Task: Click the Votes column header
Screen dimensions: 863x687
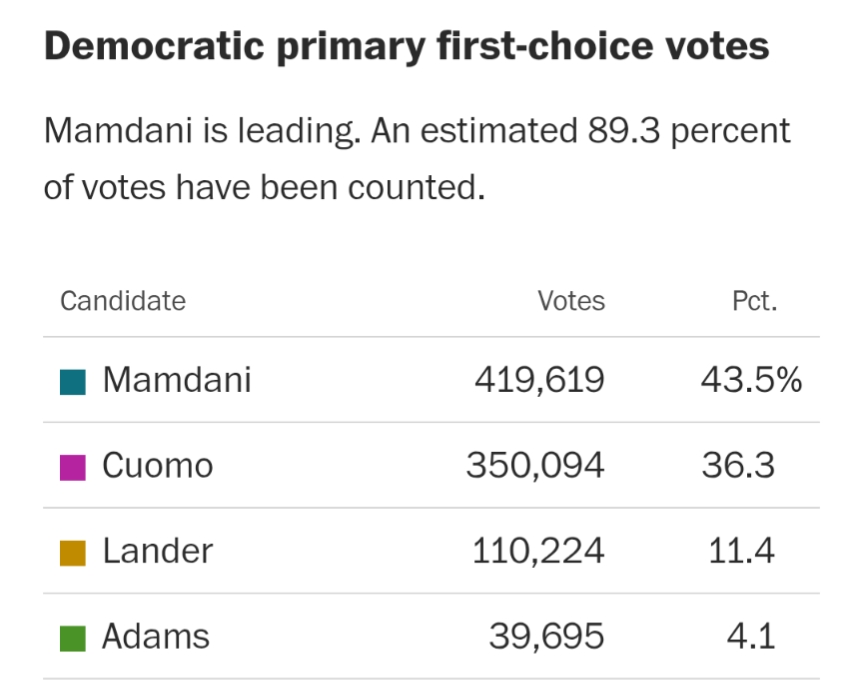Action: [571, 301]
